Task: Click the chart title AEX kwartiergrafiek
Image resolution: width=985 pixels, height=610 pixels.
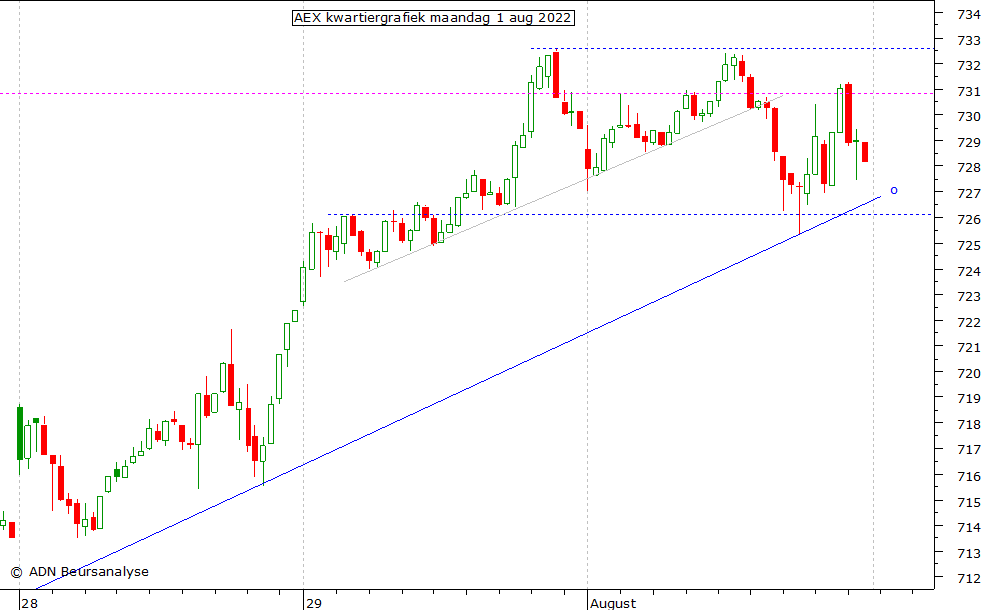Action: [433, 18]
